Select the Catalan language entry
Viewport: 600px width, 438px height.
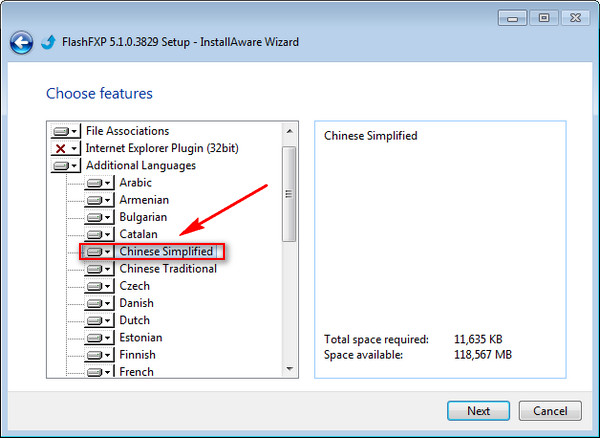click(x=137, y=234)
